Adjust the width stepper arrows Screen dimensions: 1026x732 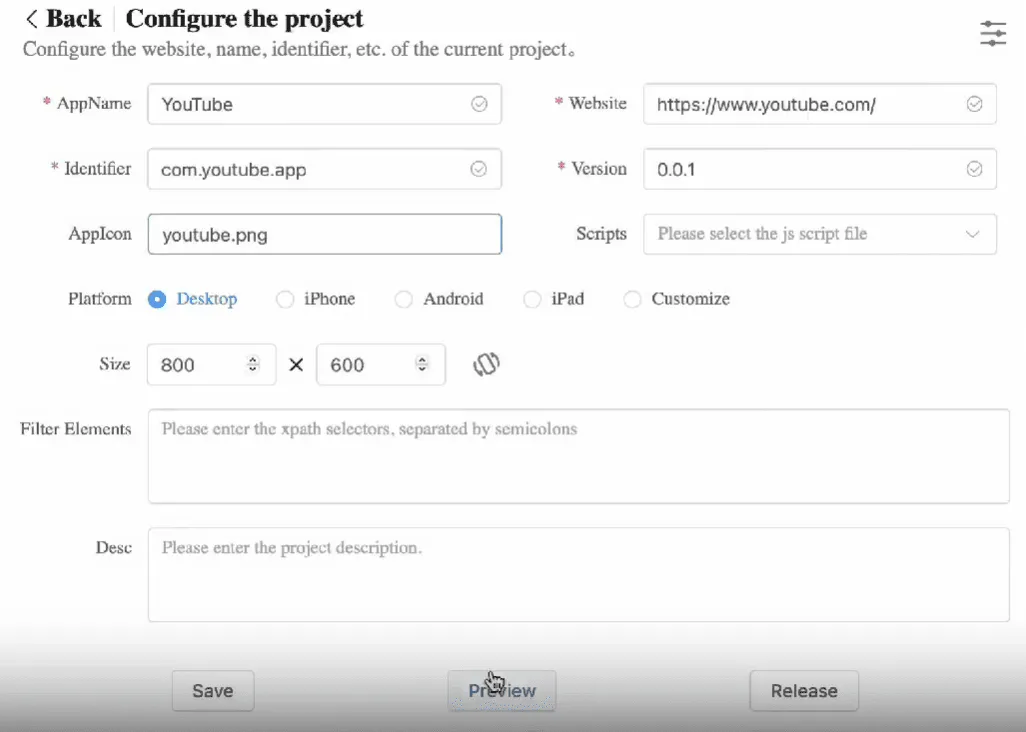coord(254,364)
